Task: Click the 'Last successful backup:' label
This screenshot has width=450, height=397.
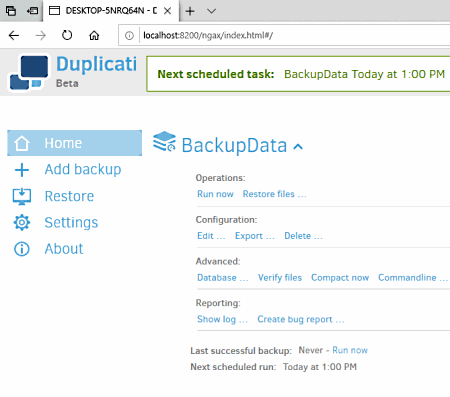Action: 241,351
